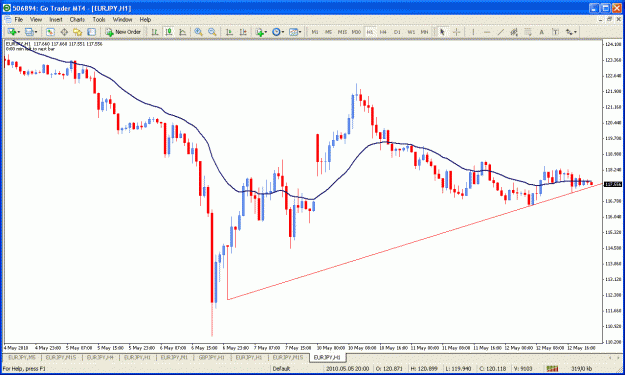Select the Text tool (A icon)
This screenshot has height=375, width=625.
(x=542, y=32)
